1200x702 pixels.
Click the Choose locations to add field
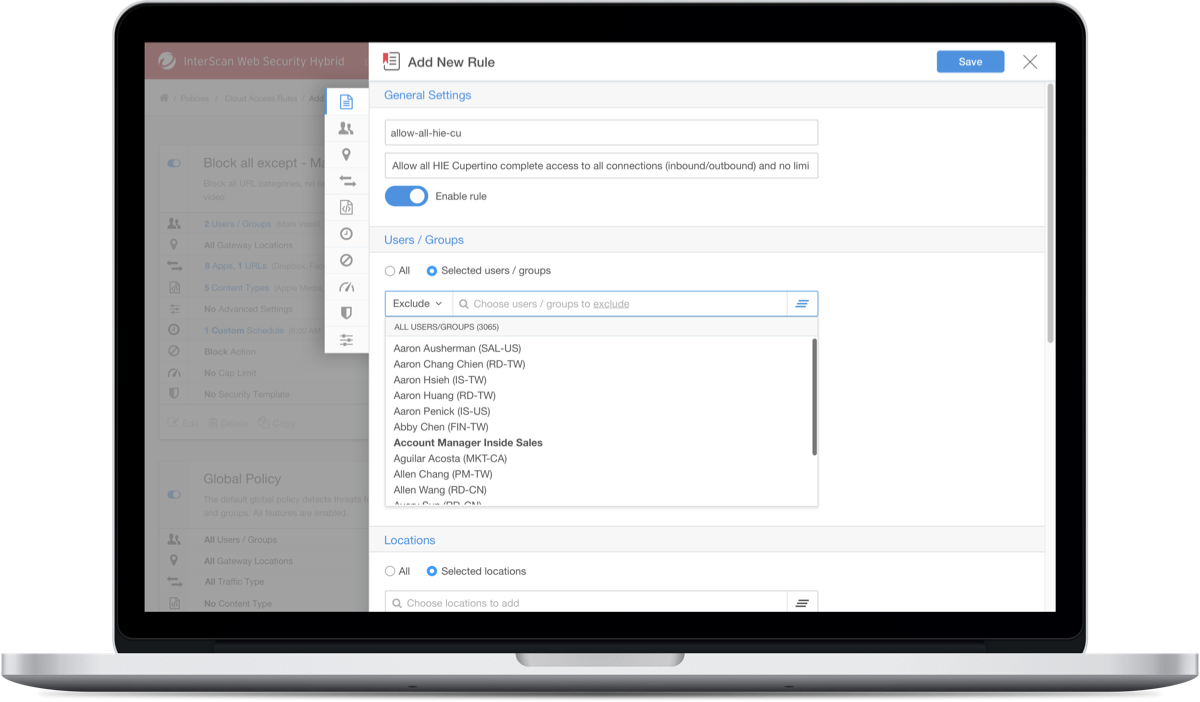(x=586, y=603)
